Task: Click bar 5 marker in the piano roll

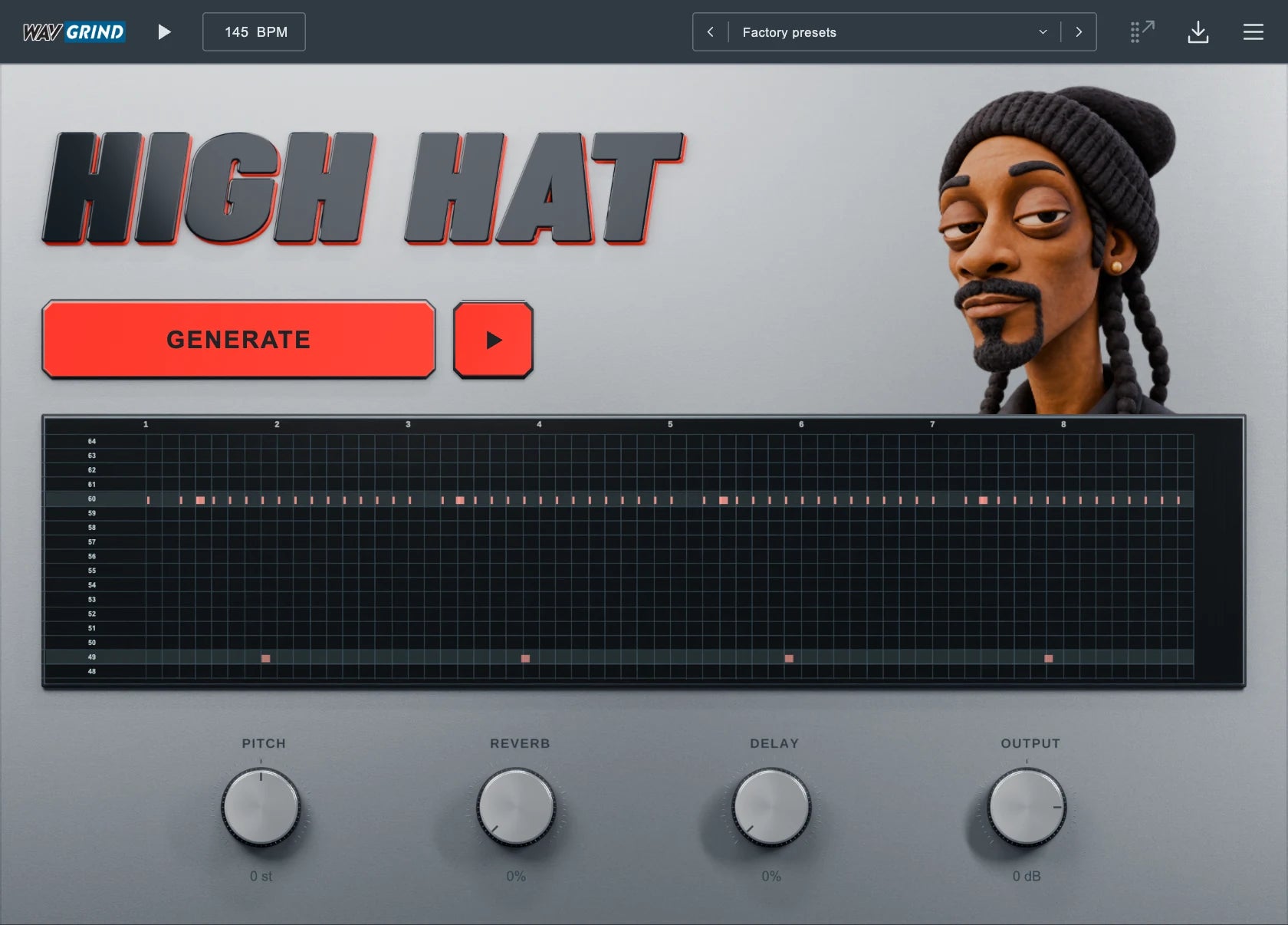Action: point(670,424)
